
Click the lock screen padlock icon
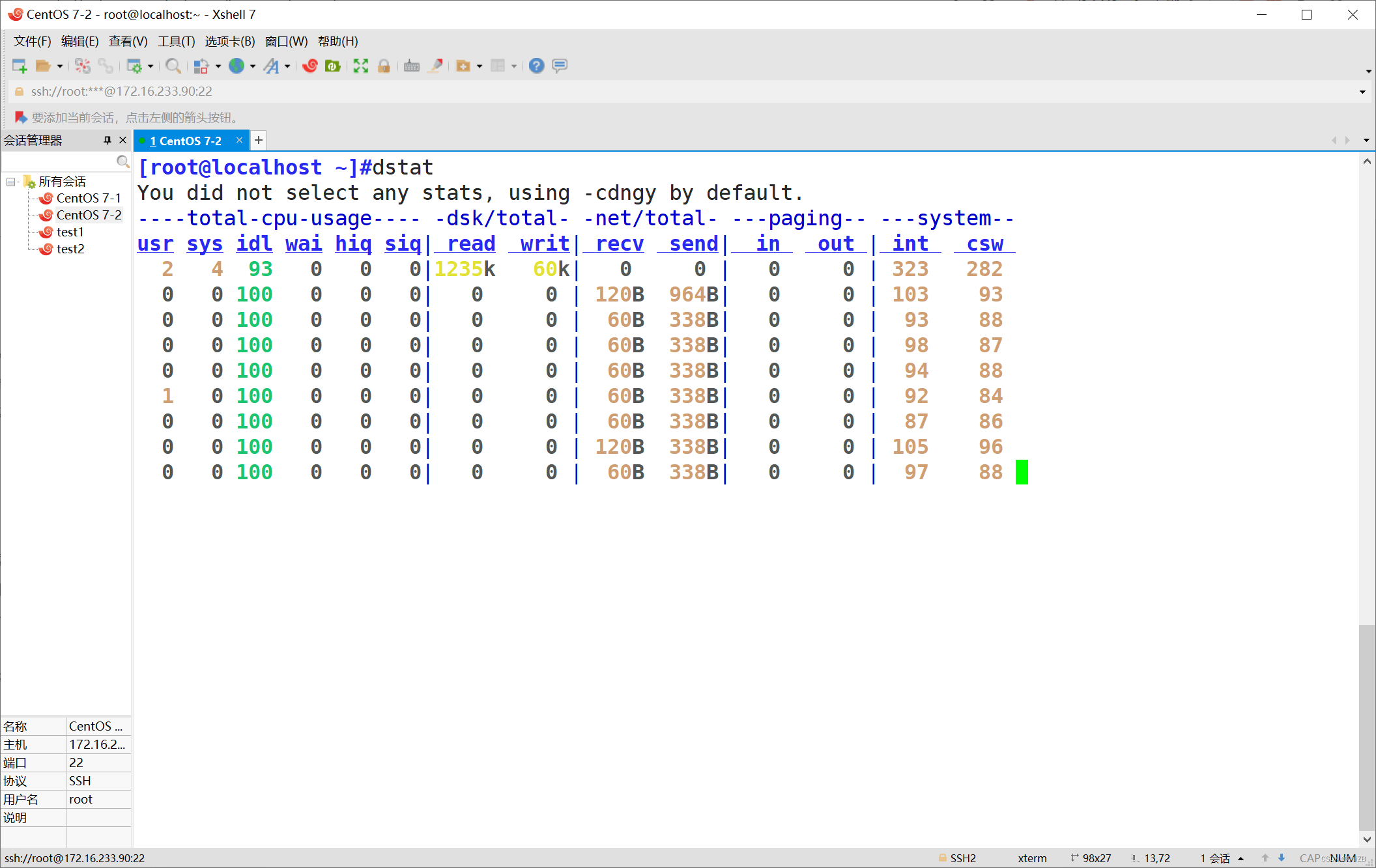click(x=384, y=66)
